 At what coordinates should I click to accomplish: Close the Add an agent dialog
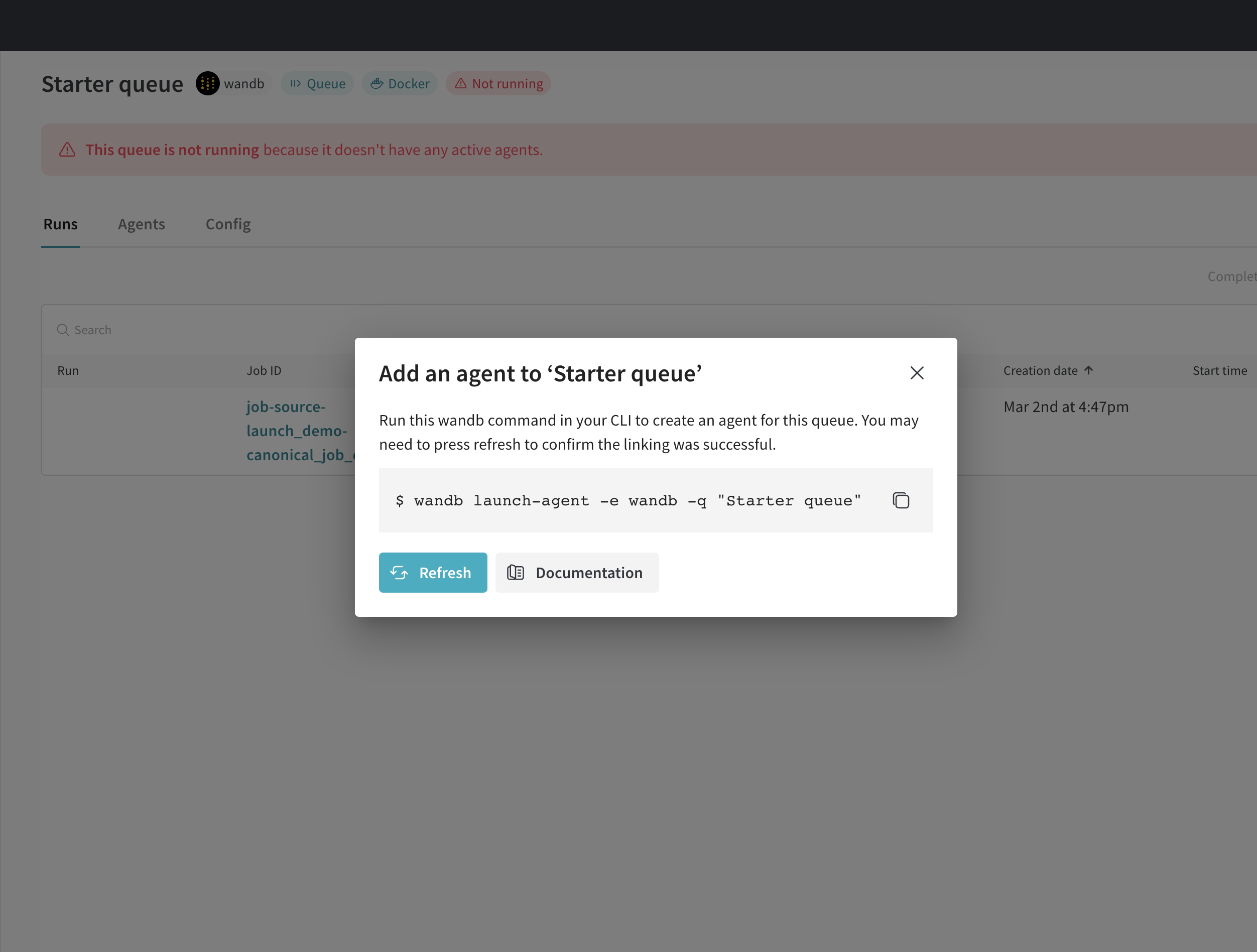[917, 373]
